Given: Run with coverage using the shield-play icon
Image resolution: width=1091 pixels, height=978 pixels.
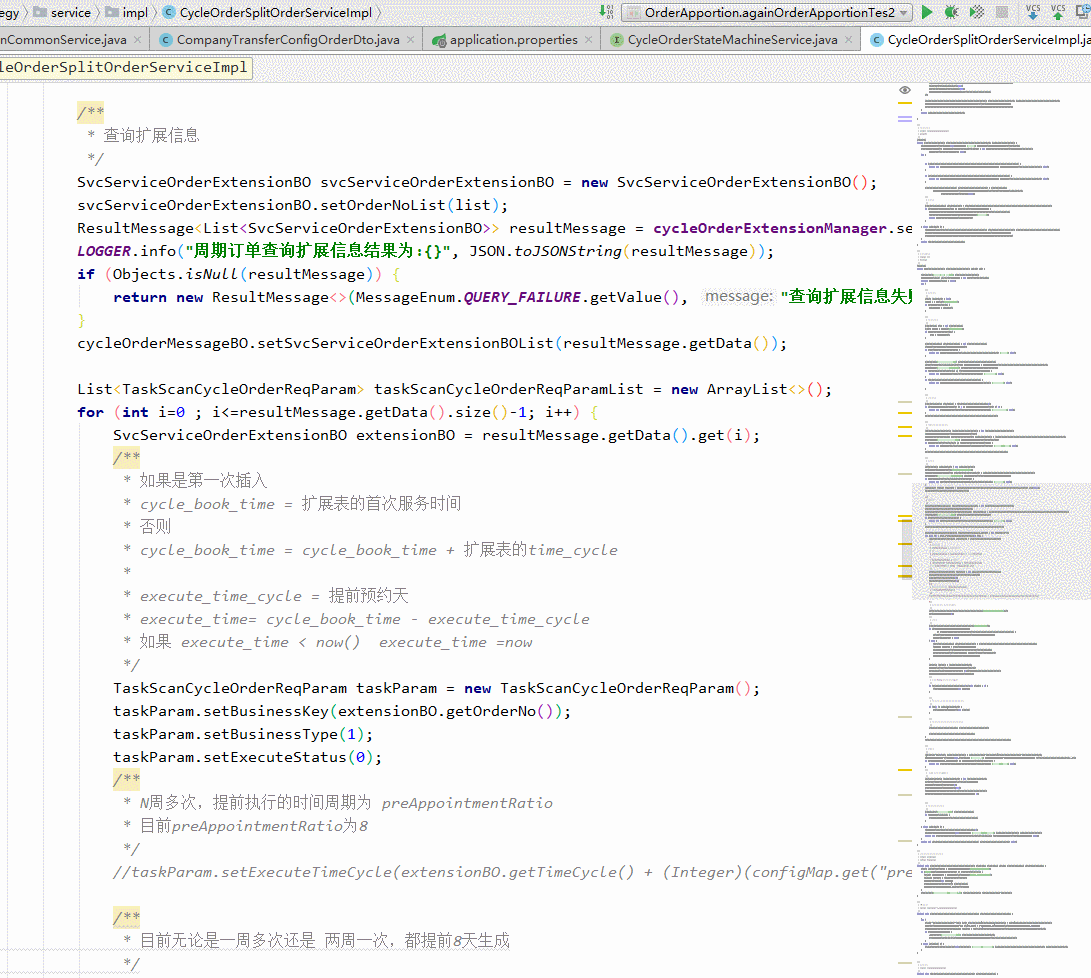Looking at the screenshot, I should (x=977, y=12).
